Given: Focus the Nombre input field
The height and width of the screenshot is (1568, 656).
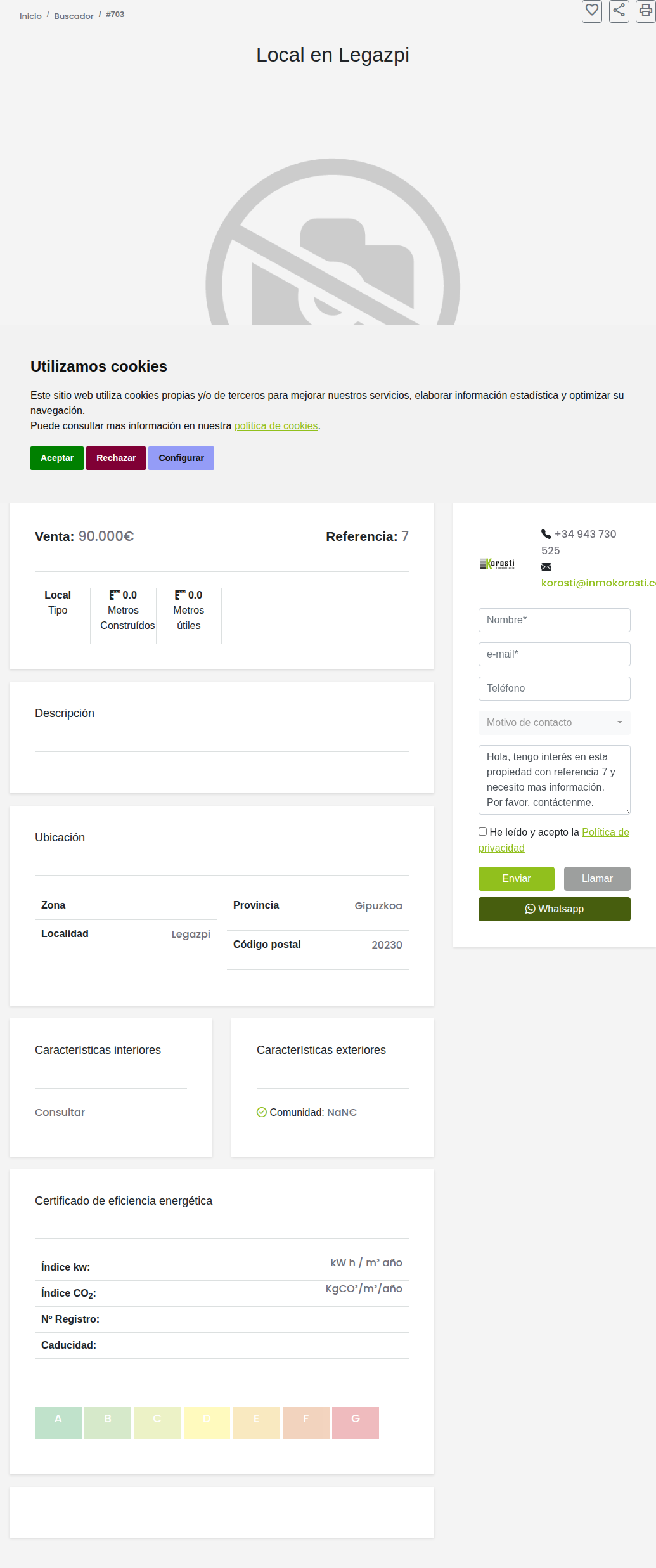Looking at the screenshot, I should click(x=555, y=620).
